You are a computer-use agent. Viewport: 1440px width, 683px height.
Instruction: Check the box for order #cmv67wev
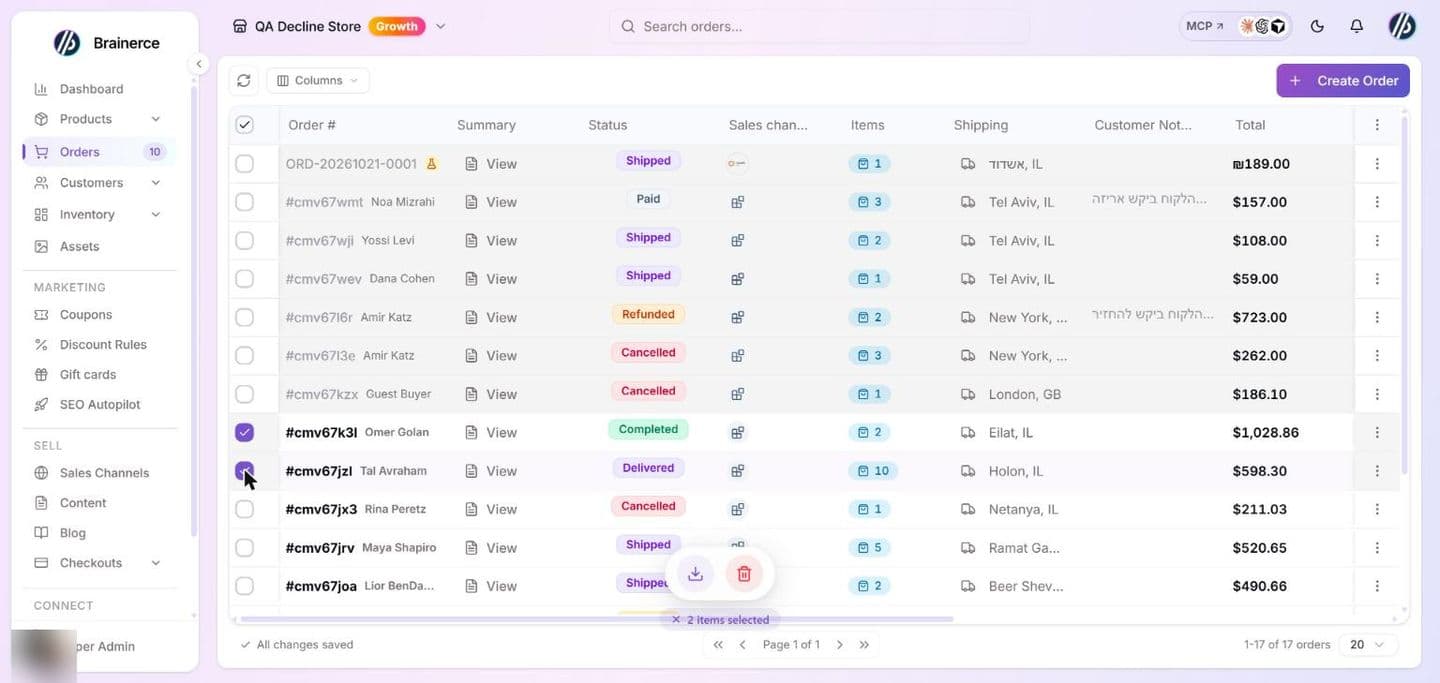(244, 279)
